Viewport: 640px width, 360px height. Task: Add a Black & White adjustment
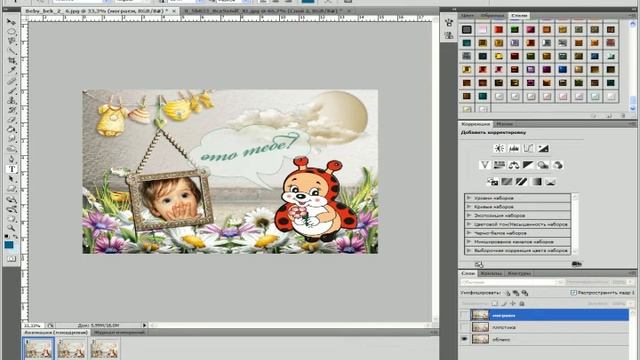tap(528, 165)
